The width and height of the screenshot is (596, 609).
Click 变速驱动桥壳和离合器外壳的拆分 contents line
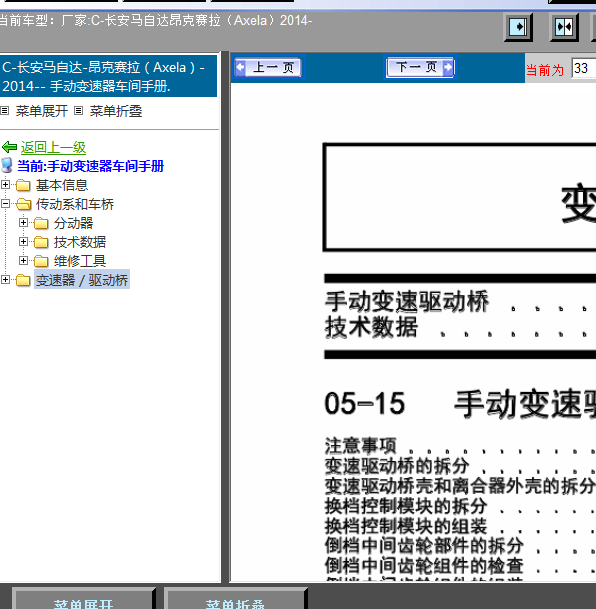pyautogui.click(x=460, y=485)
